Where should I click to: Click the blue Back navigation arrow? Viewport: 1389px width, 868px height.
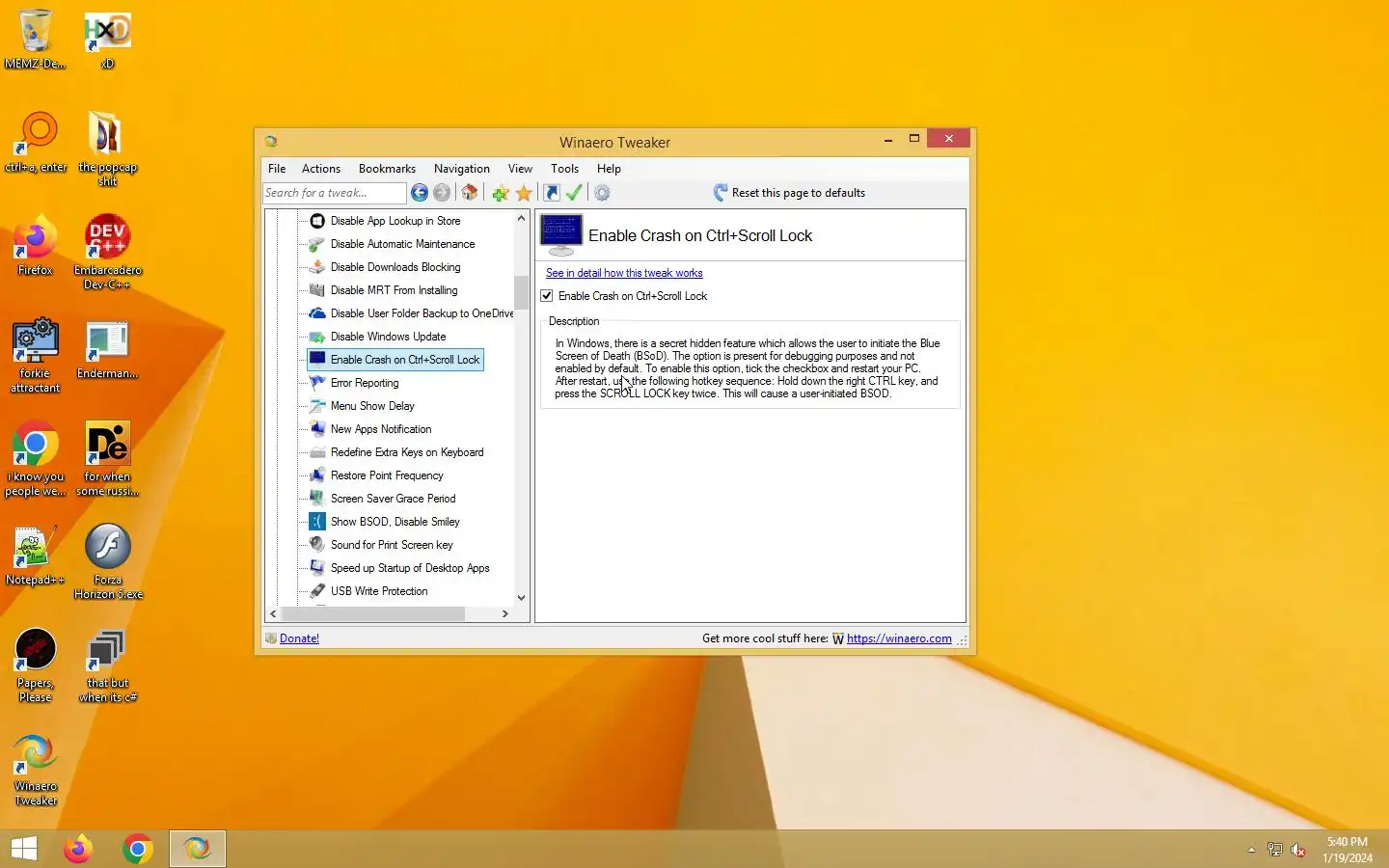coord(420,193)
